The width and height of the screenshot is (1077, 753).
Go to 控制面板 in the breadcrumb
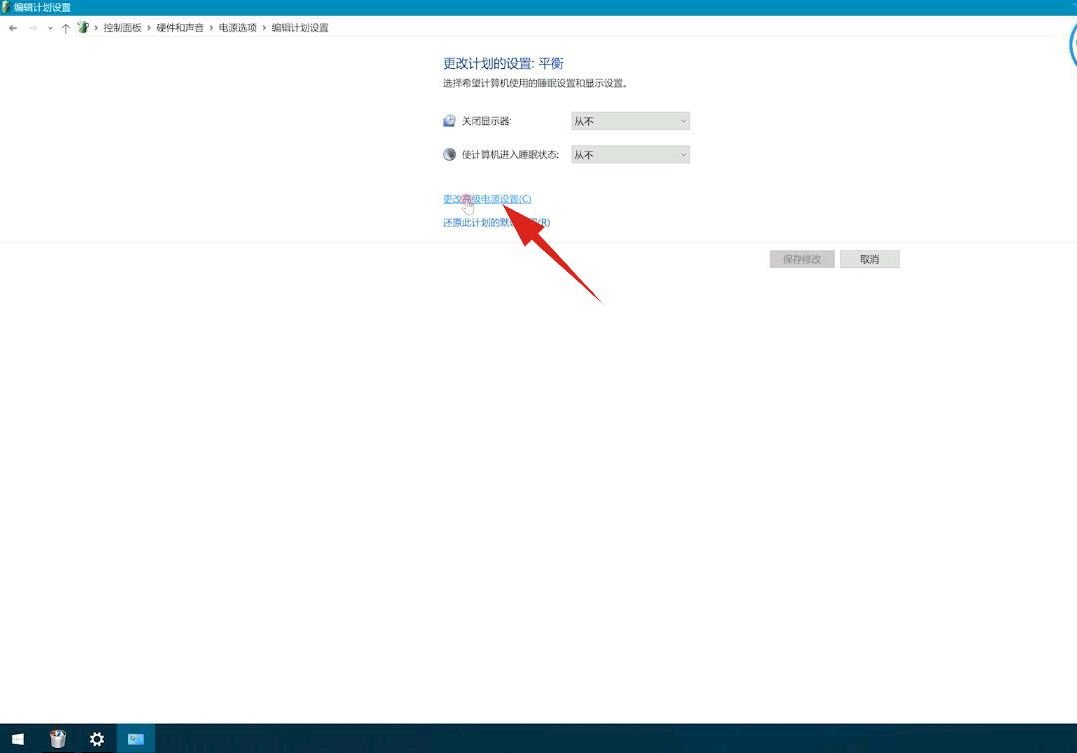tap(122, 28)
